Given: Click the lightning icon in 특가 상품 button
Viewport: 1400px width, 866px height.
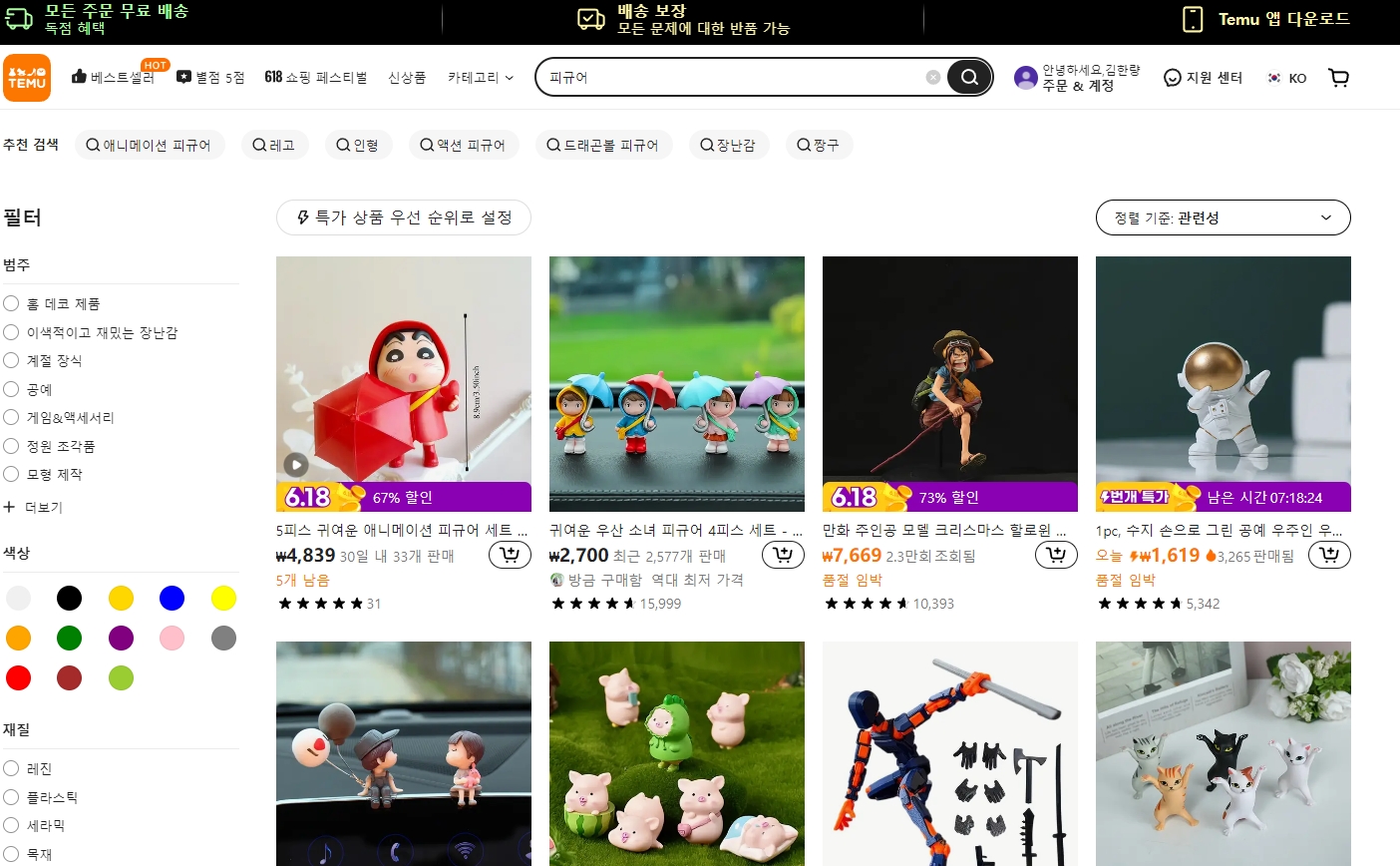Looking at the screenshot, I should [303, 217].
